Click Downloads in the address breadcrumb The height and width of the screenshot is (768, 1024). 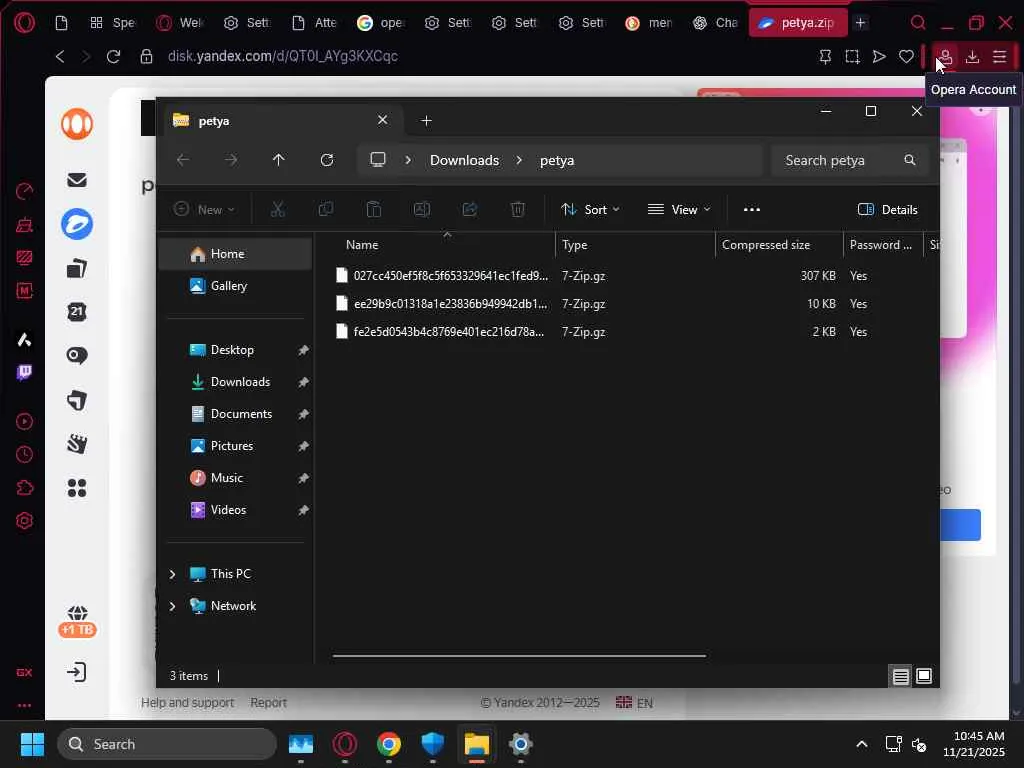click(x=464, y=161)
